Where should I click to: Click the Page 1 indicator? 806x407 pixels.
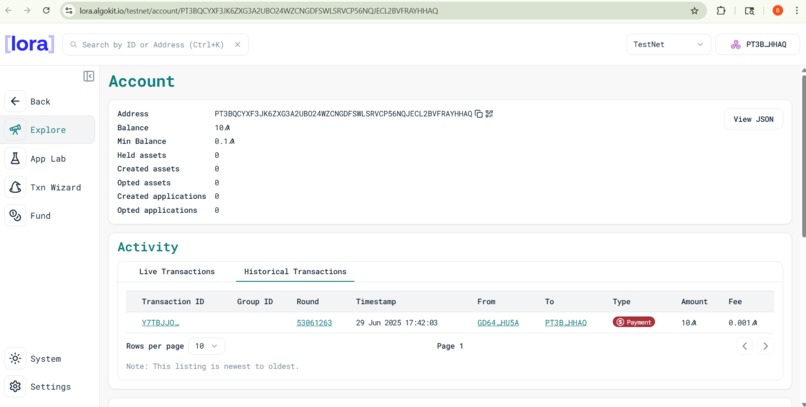click(x=450, y=346)
